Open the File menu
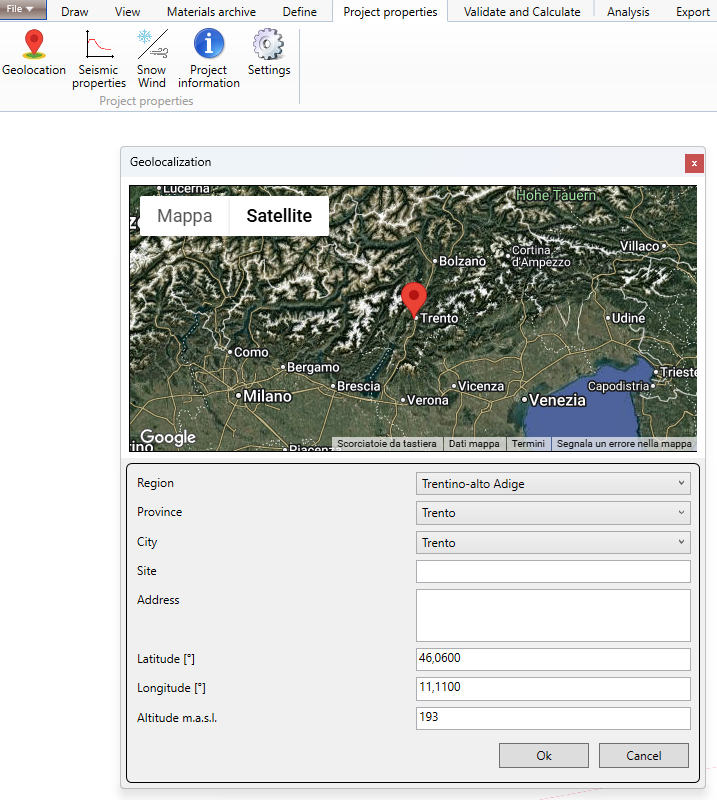Image resolution: width=717 pixels, height=800 pixels. click(x=22, y=9)
